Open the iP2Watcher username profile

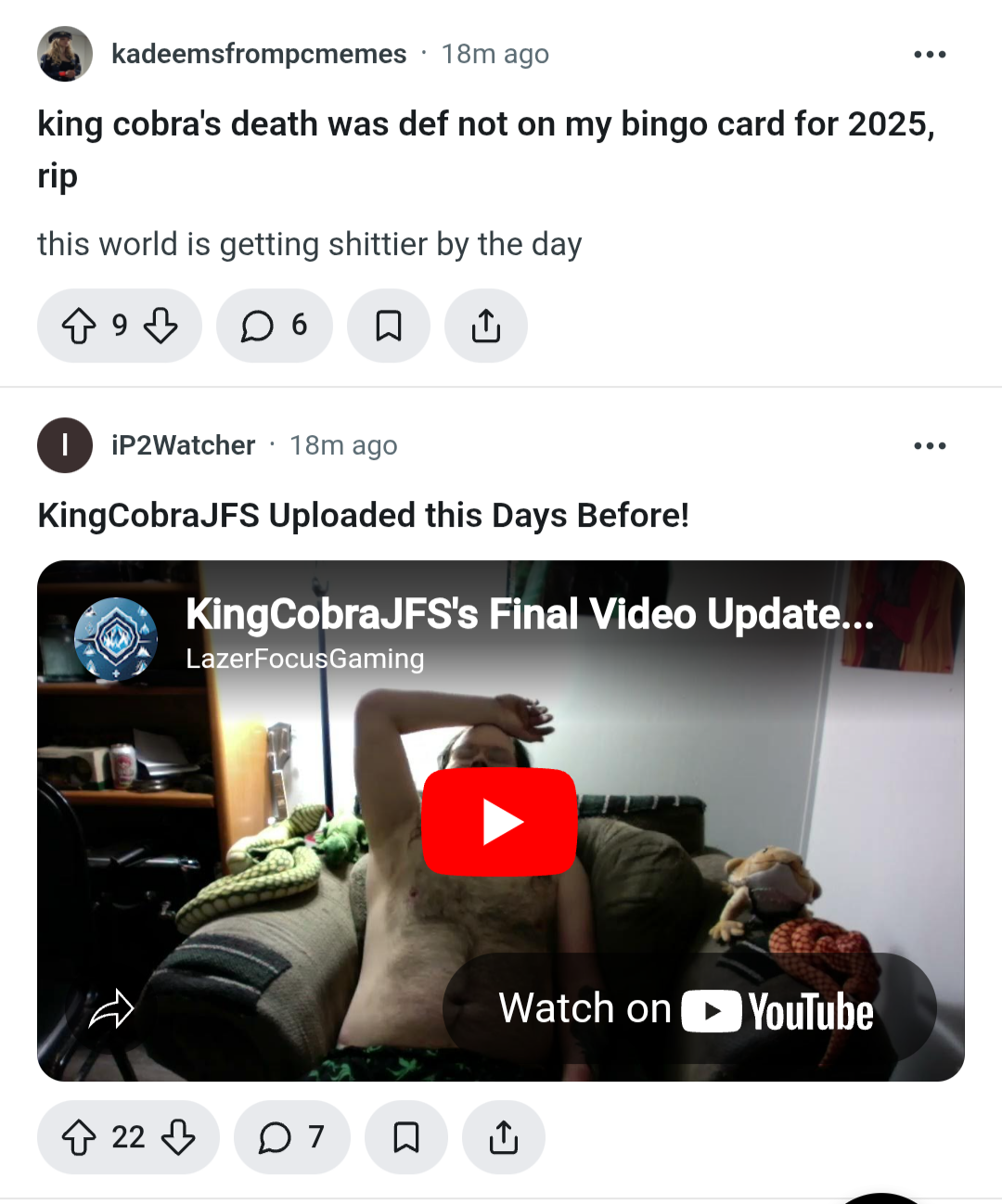(x=183, y=445)
